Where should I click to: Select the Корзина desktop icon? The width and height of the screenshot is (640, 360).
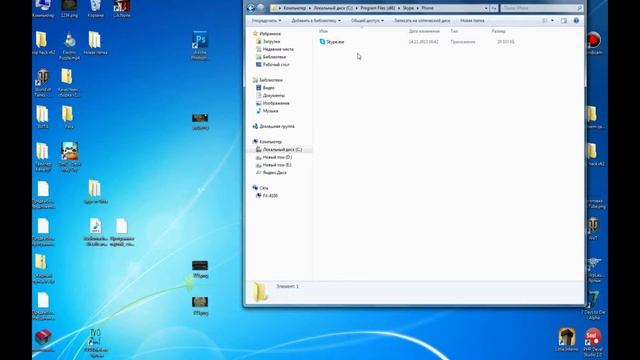click(x=96, y=9)
